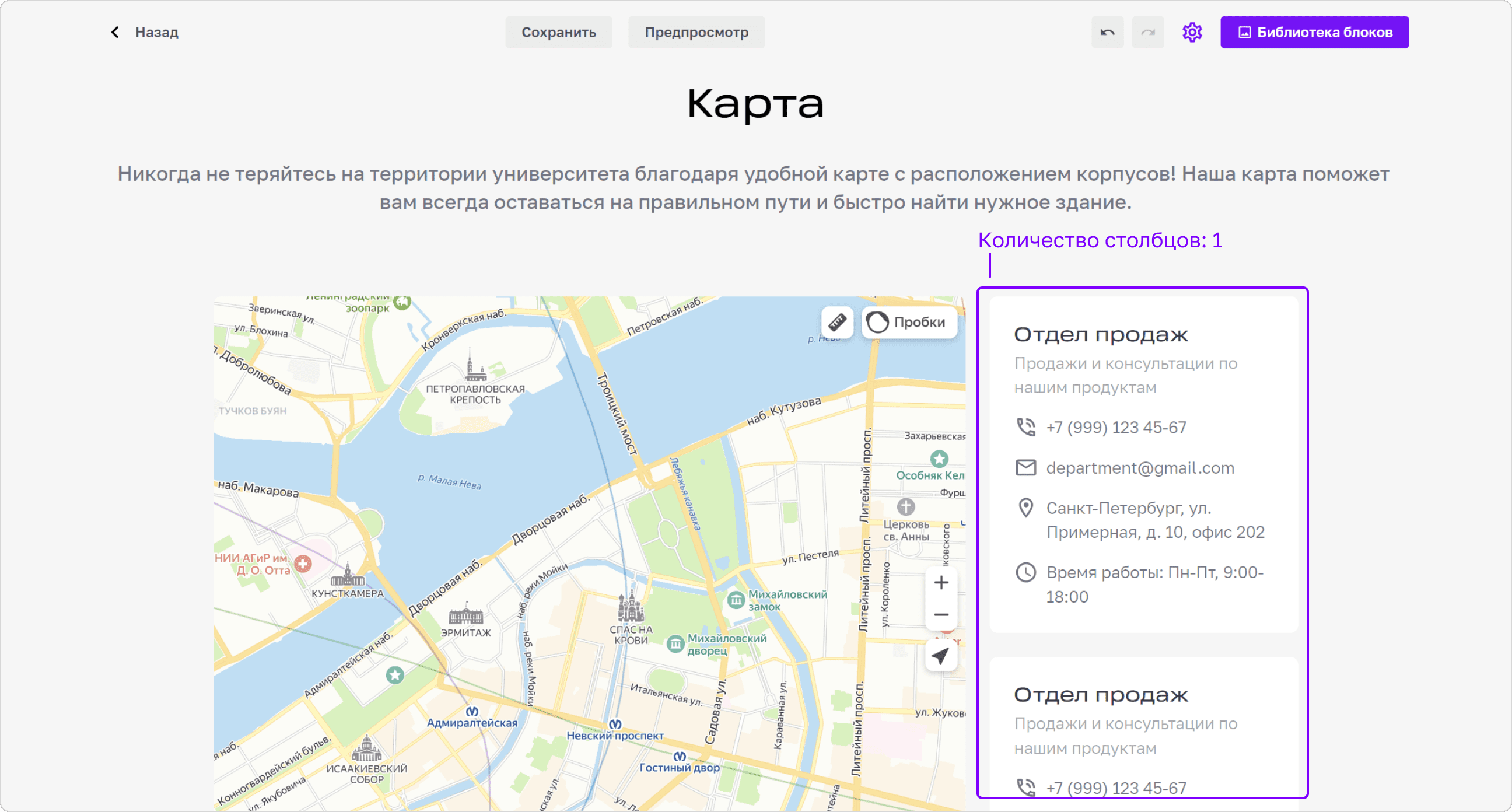Image resolution: width=1512 pixels, height=812 pixels.
Task: Open the Предпросмотр preview
Action: tap(696, 32)
